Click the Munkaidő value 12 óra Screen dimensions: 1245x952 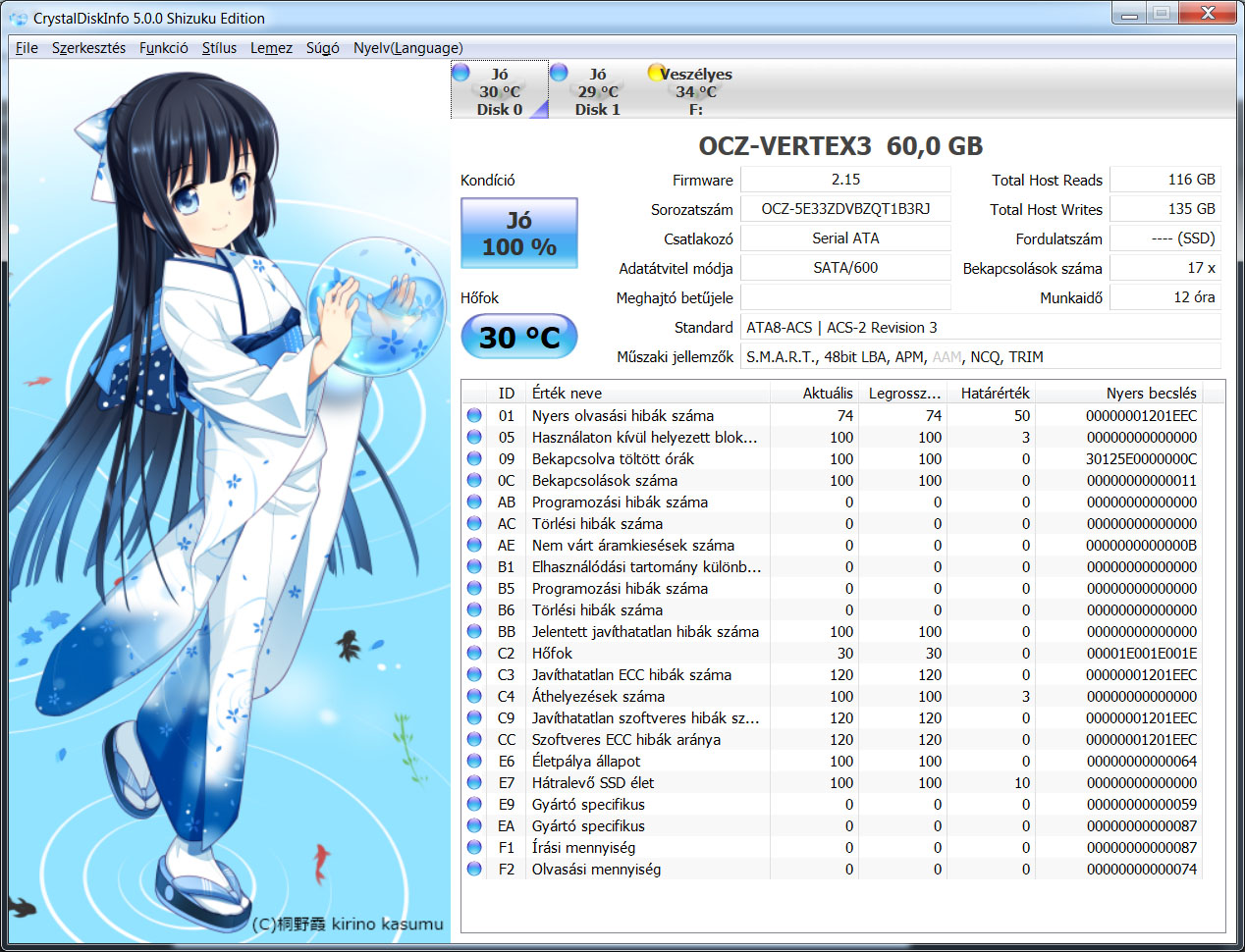tap(1165, 297)
